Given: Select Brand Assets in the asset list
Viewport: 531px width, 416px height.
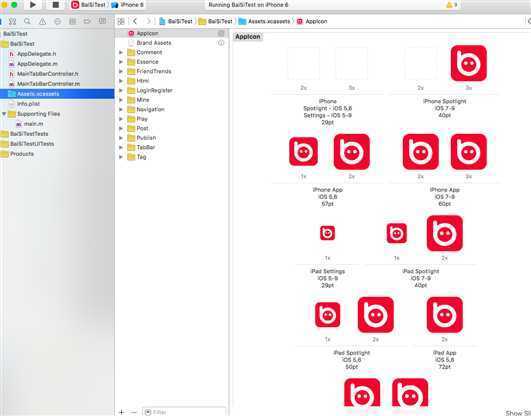Looking at the screenshot, I should click(154, 43).
